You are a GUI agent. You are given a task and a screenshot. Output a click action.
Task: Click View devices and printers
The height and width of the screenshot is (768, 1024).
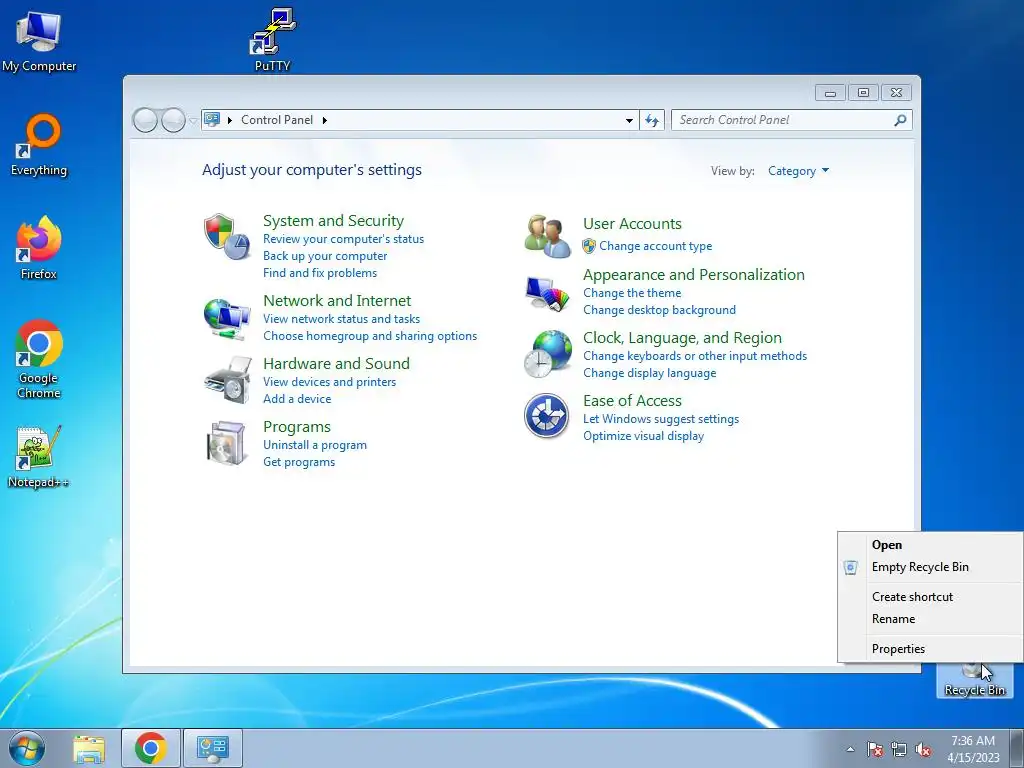coord(329,382)
